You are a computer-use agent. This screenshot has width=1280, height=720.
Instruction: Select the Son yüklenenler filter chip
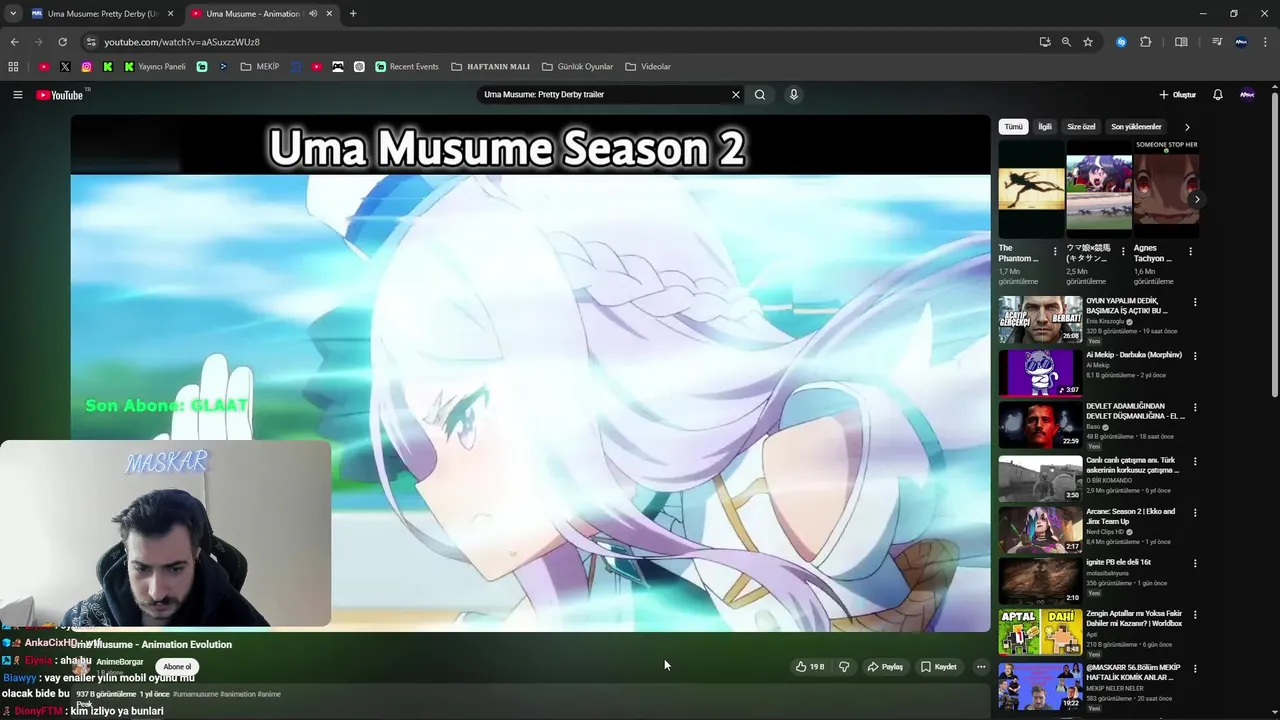point(1136,127)
